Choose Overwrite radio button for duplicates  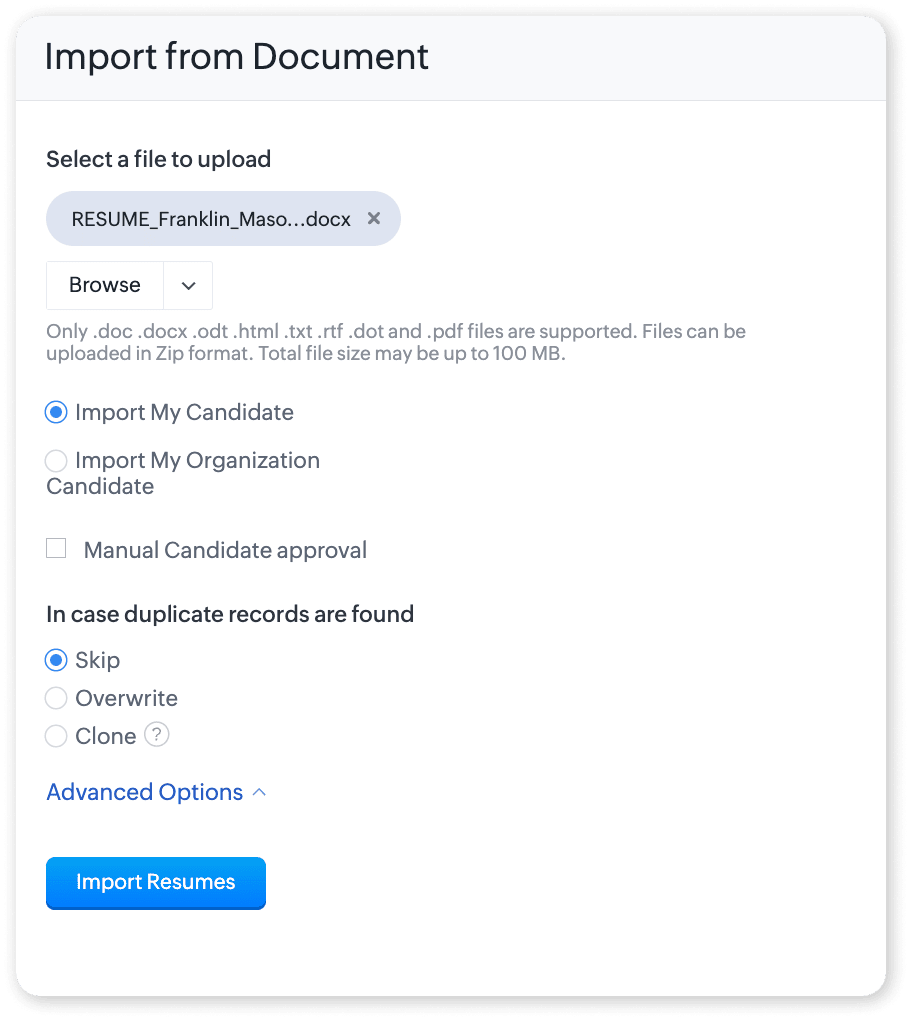coord(56,698)
